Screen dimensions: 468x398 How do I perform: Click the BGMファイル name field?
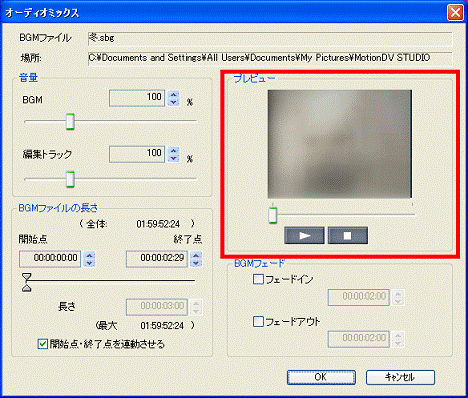[270, 38]
